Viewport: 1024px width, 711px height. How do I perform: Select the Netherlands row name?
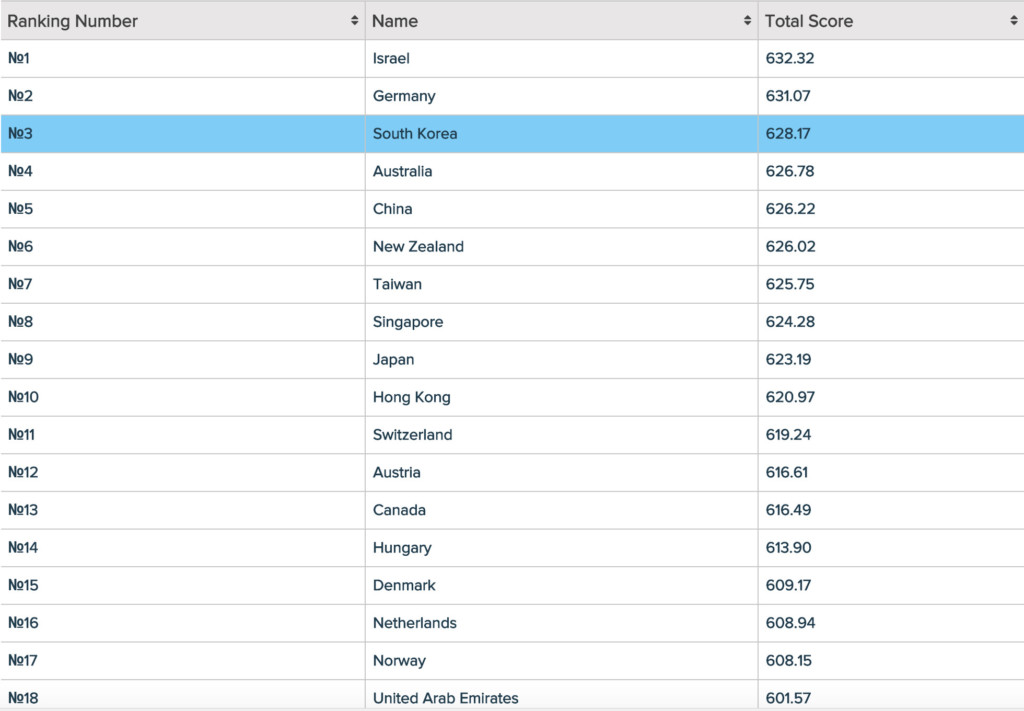point(414,624)
